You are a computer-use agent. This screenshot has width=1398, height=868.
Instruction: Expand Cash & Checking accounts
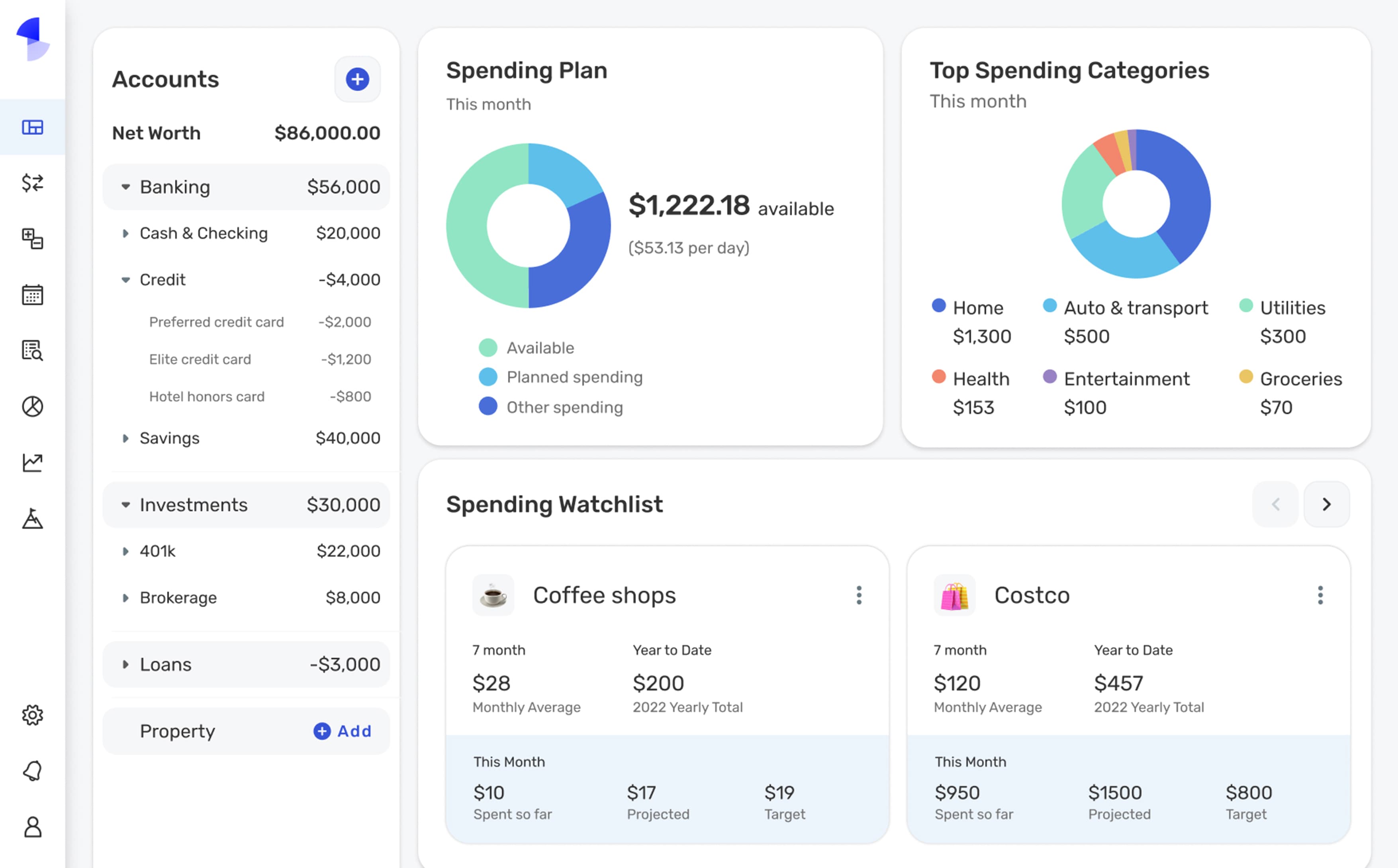click(x=126, y=233)
